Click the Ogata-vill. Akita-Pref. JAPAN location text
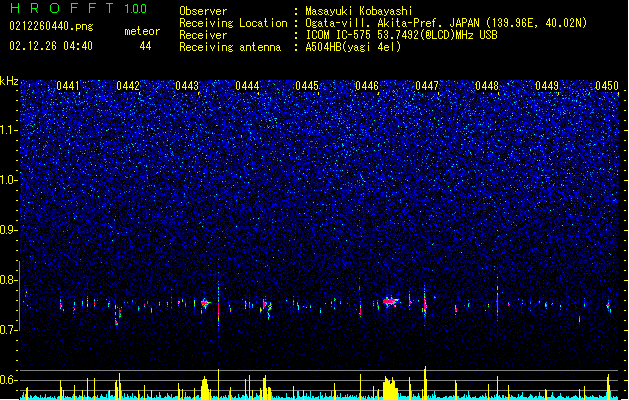Screen dimensions: 629x400 click(x=446, y=23)
